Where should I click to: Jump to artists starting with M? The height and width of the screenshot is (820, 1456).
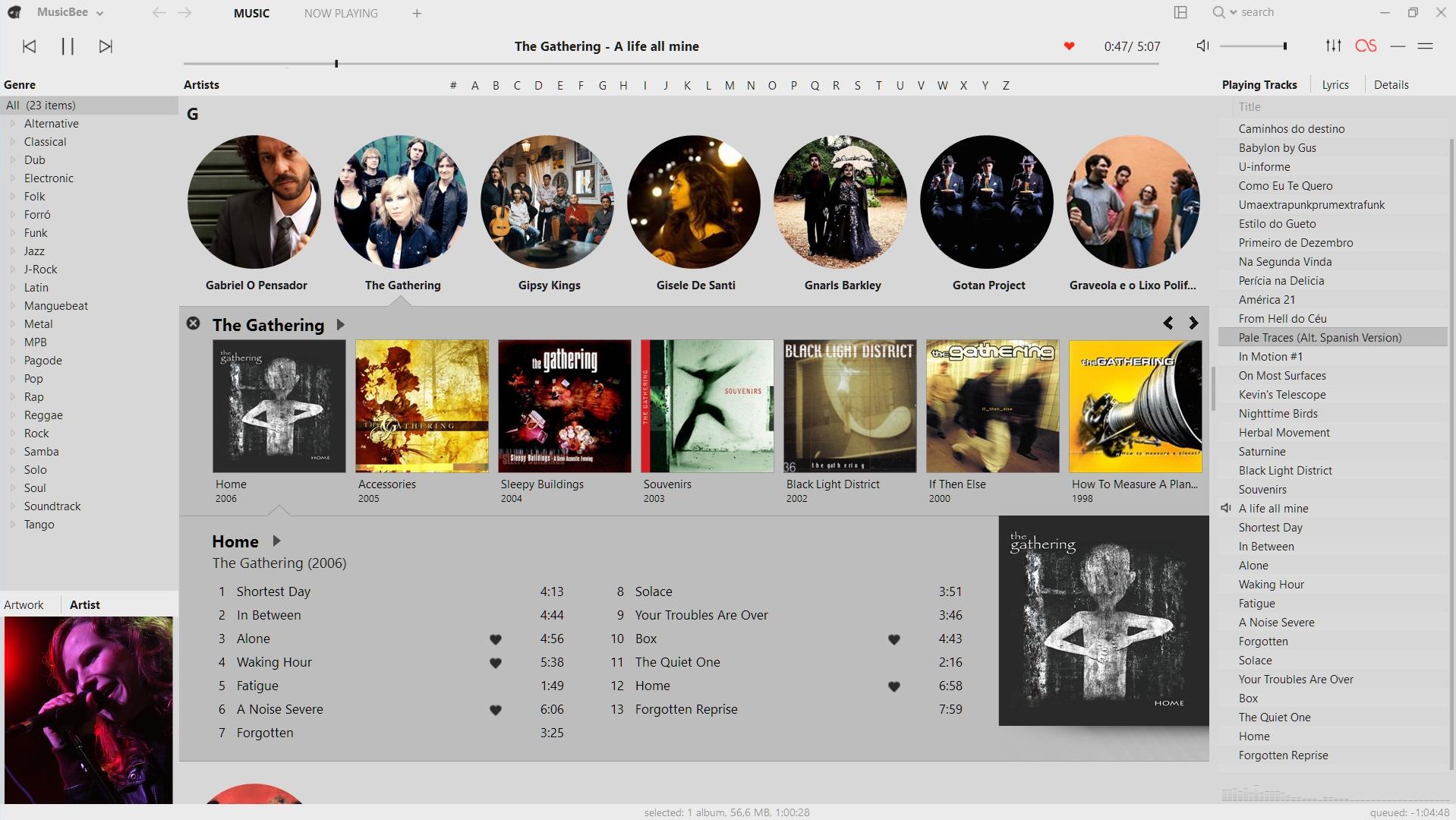729,85
